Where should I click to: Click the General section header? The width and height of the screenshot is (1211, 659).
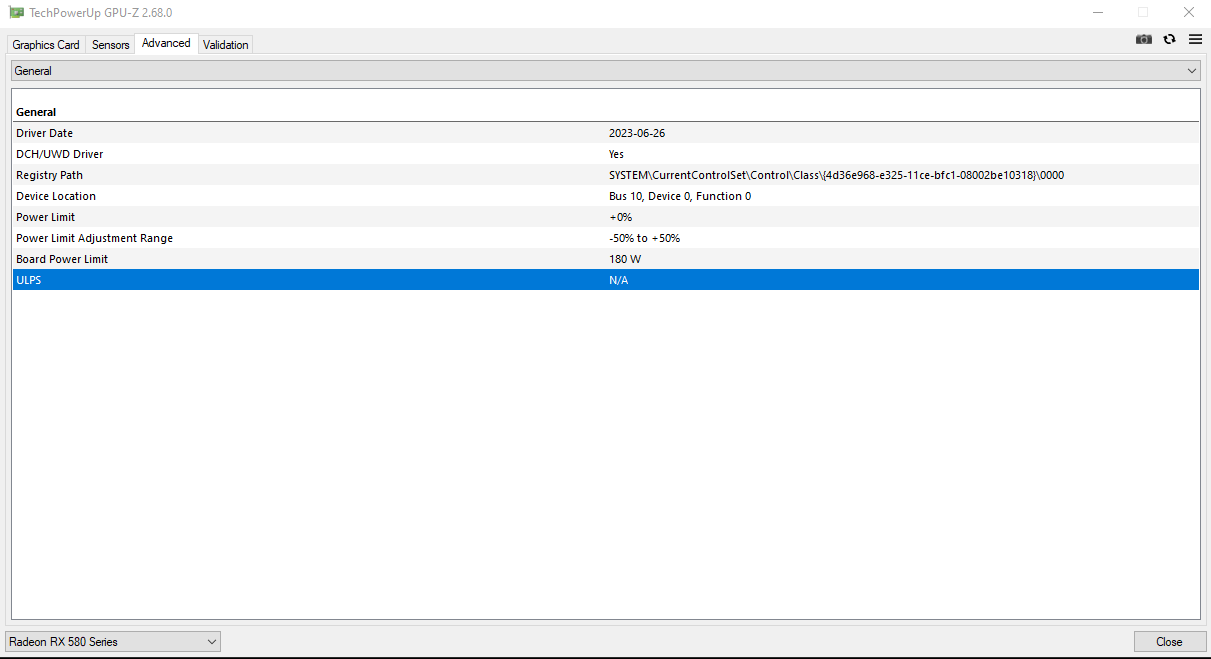tap(36, 112)
